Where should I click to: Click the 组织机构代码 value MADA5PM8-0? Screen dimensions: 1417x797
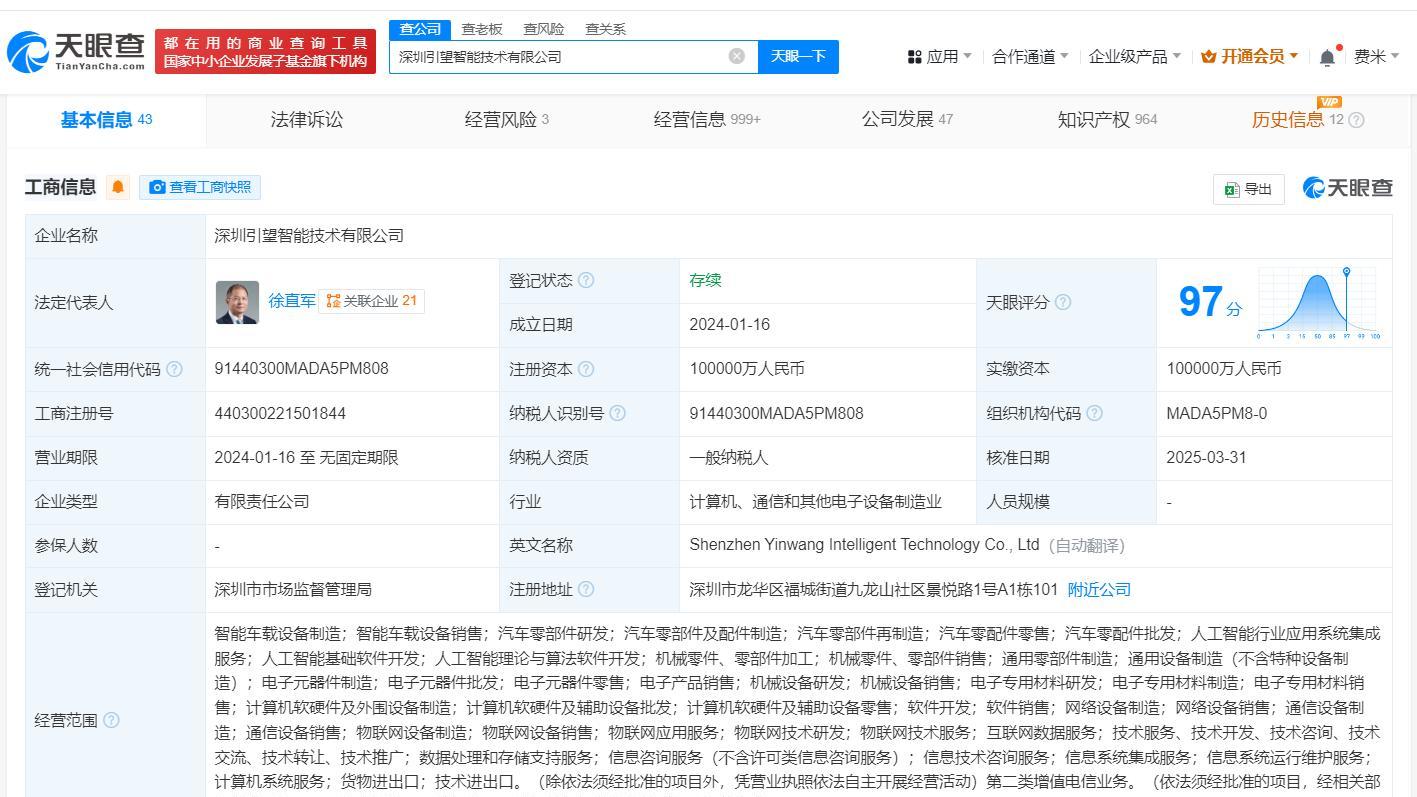tap(1216, 413)
